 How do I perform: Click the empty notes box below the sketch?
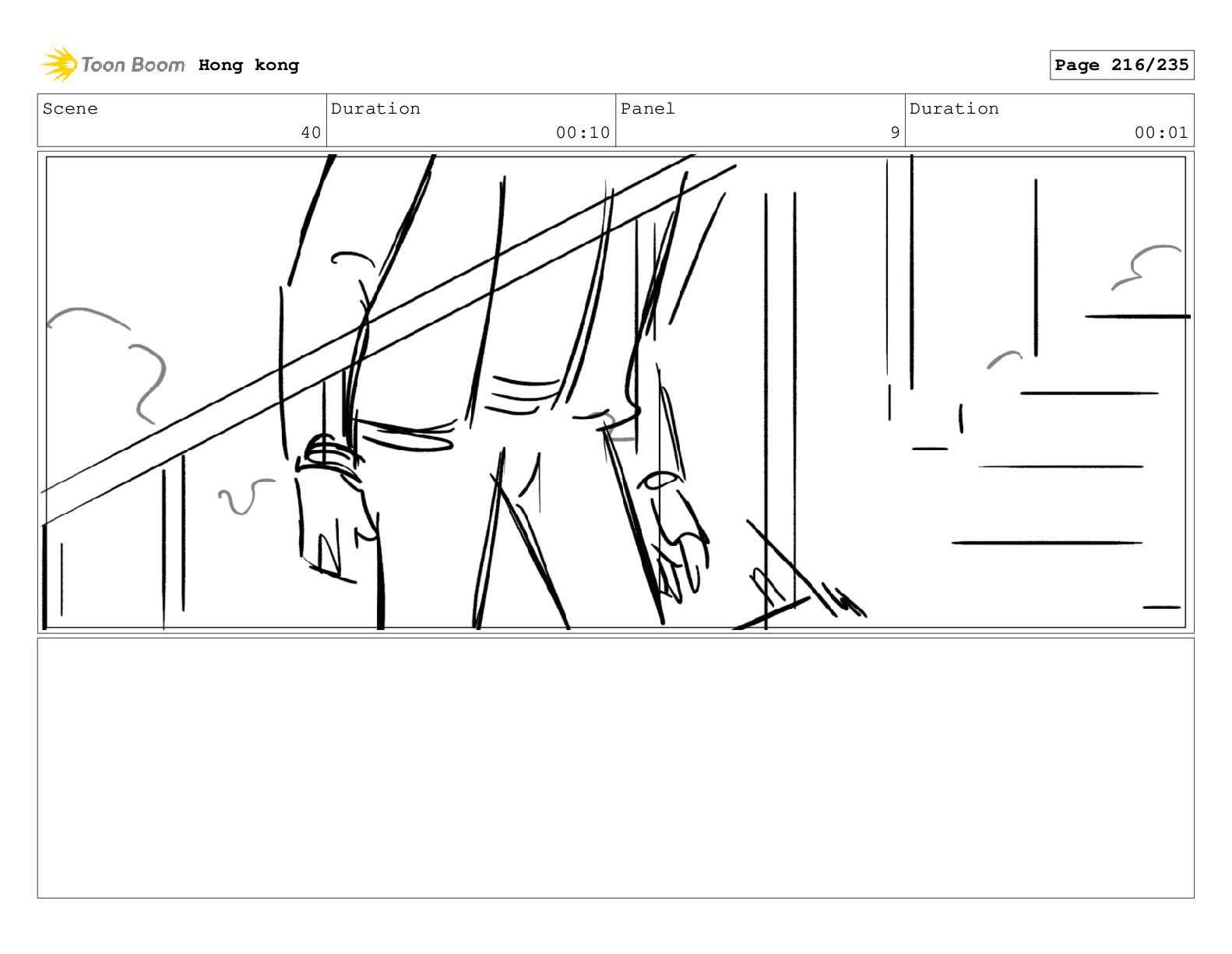tap(615, 768)
